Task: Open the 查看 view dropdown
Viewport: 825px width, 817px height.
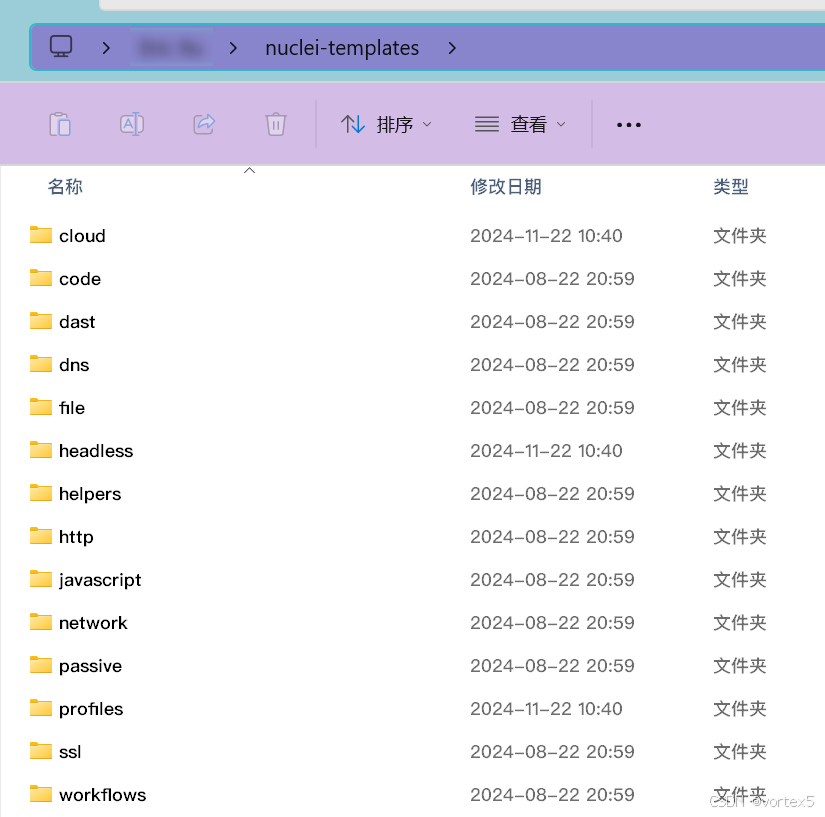Action: click(520, 125)
